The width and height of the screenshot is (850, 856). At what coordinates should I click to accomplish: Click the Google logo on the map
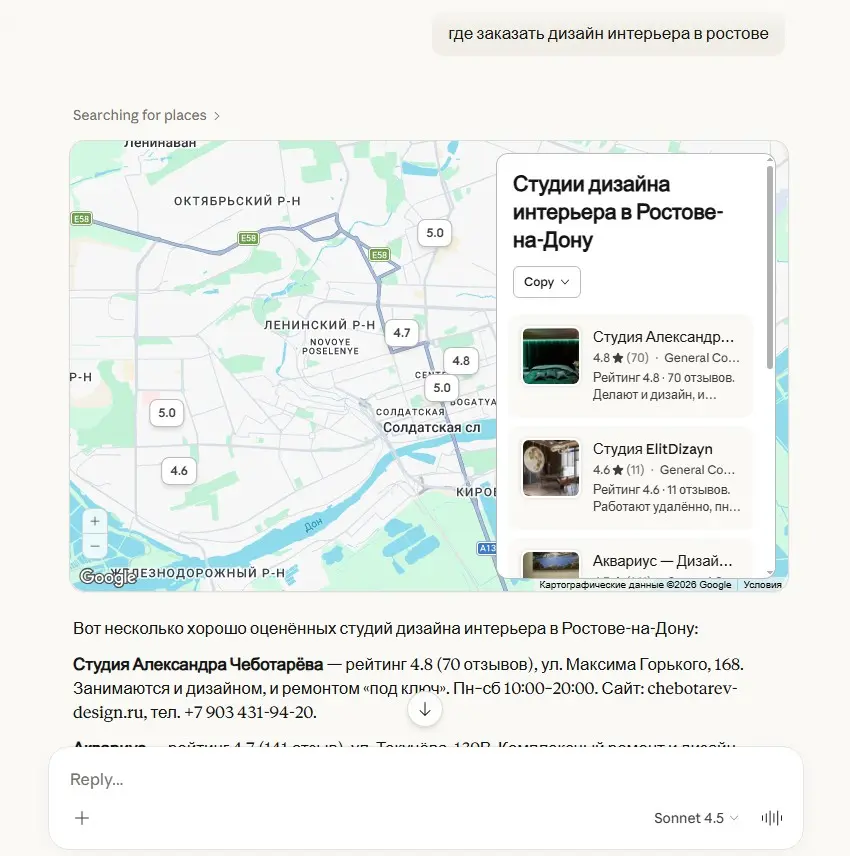107,576
